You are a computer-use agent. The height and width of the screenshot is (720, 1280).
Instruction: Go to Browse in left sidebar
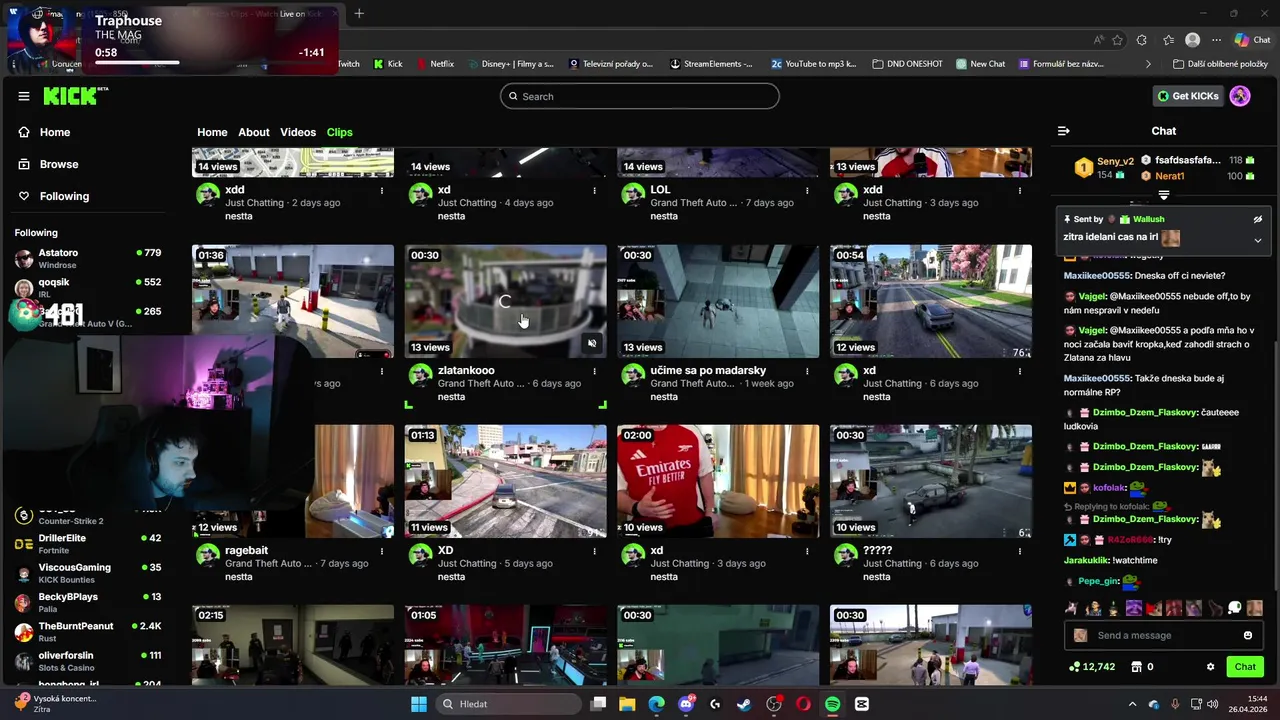49,164
